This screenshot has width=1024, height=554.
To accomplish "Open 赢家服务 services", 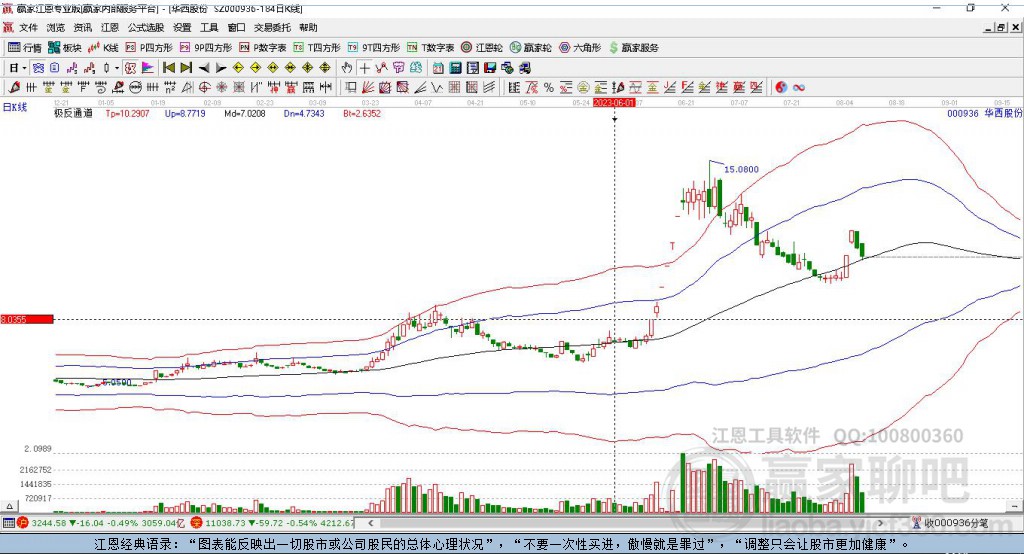I will 633,48.
